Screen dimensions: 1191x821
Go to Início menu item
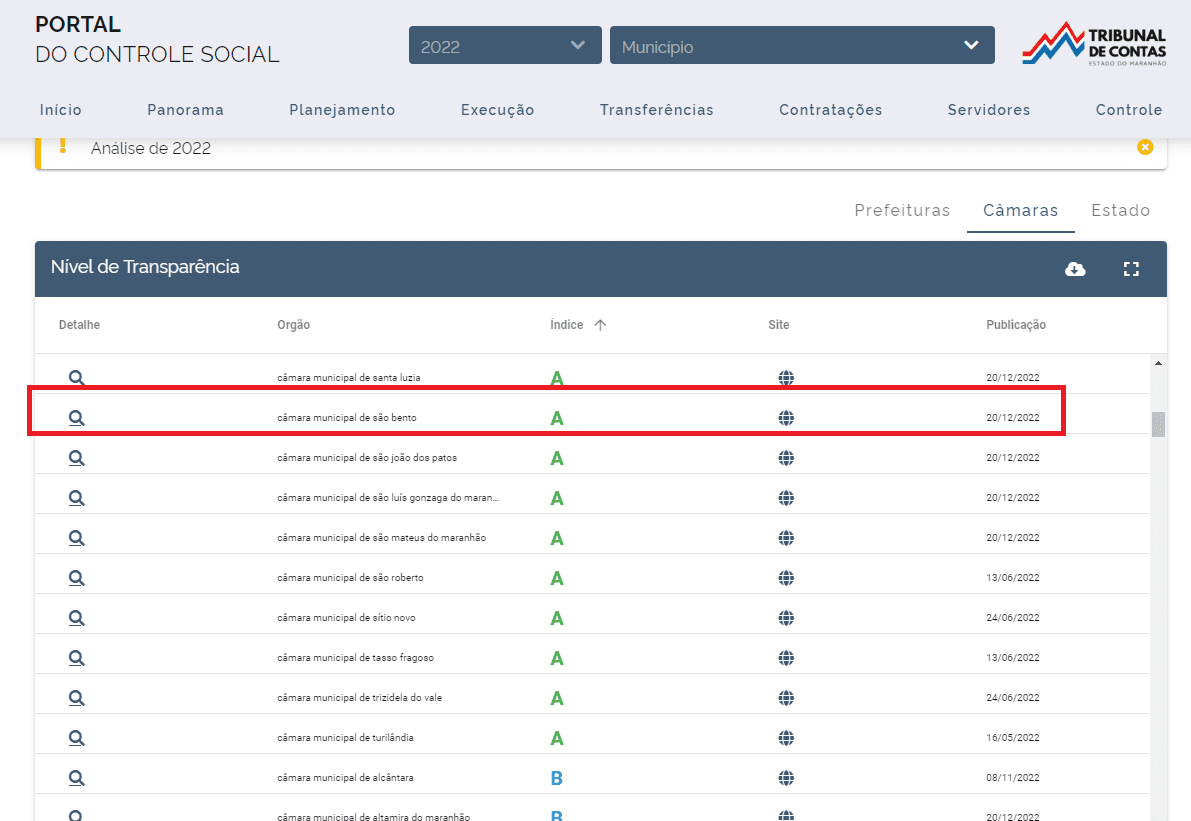61,110
